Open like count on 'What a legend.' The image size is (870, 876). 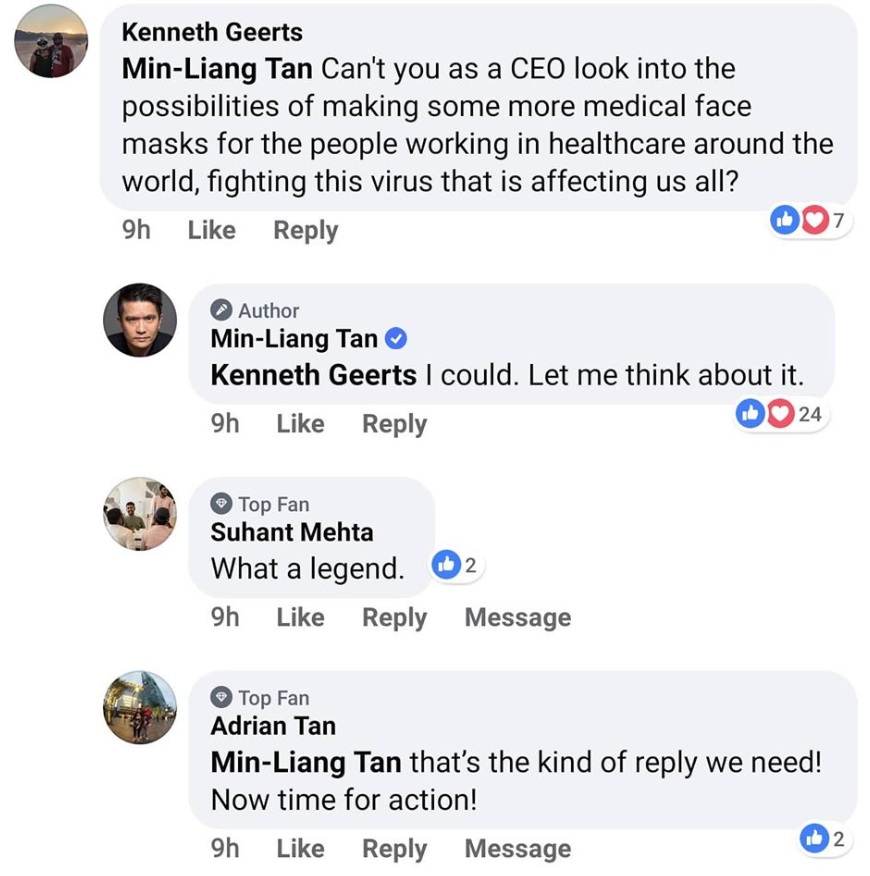click(456, 567)
